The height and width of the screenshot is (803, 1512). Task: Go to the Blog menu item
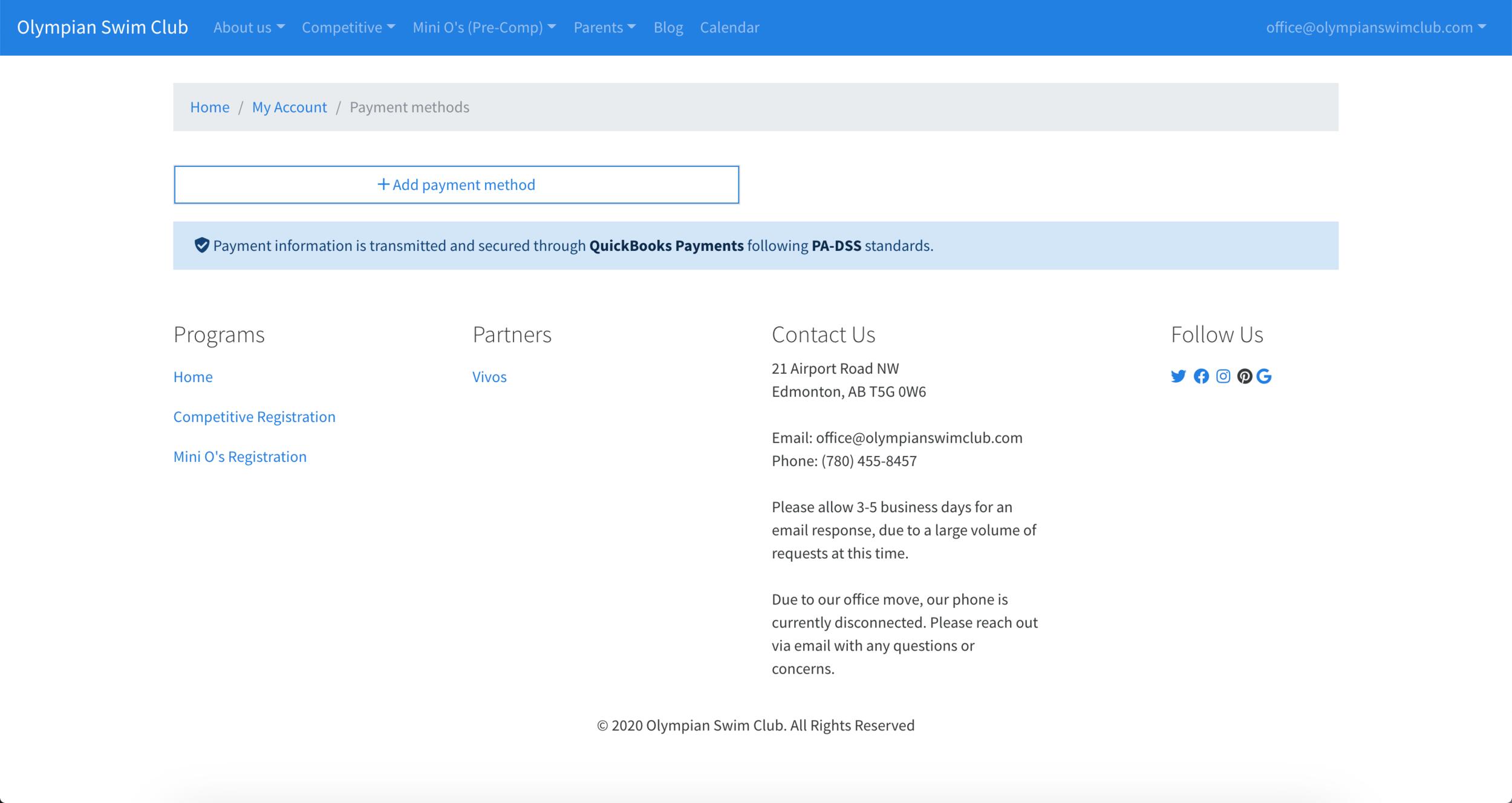click(668, 27)
